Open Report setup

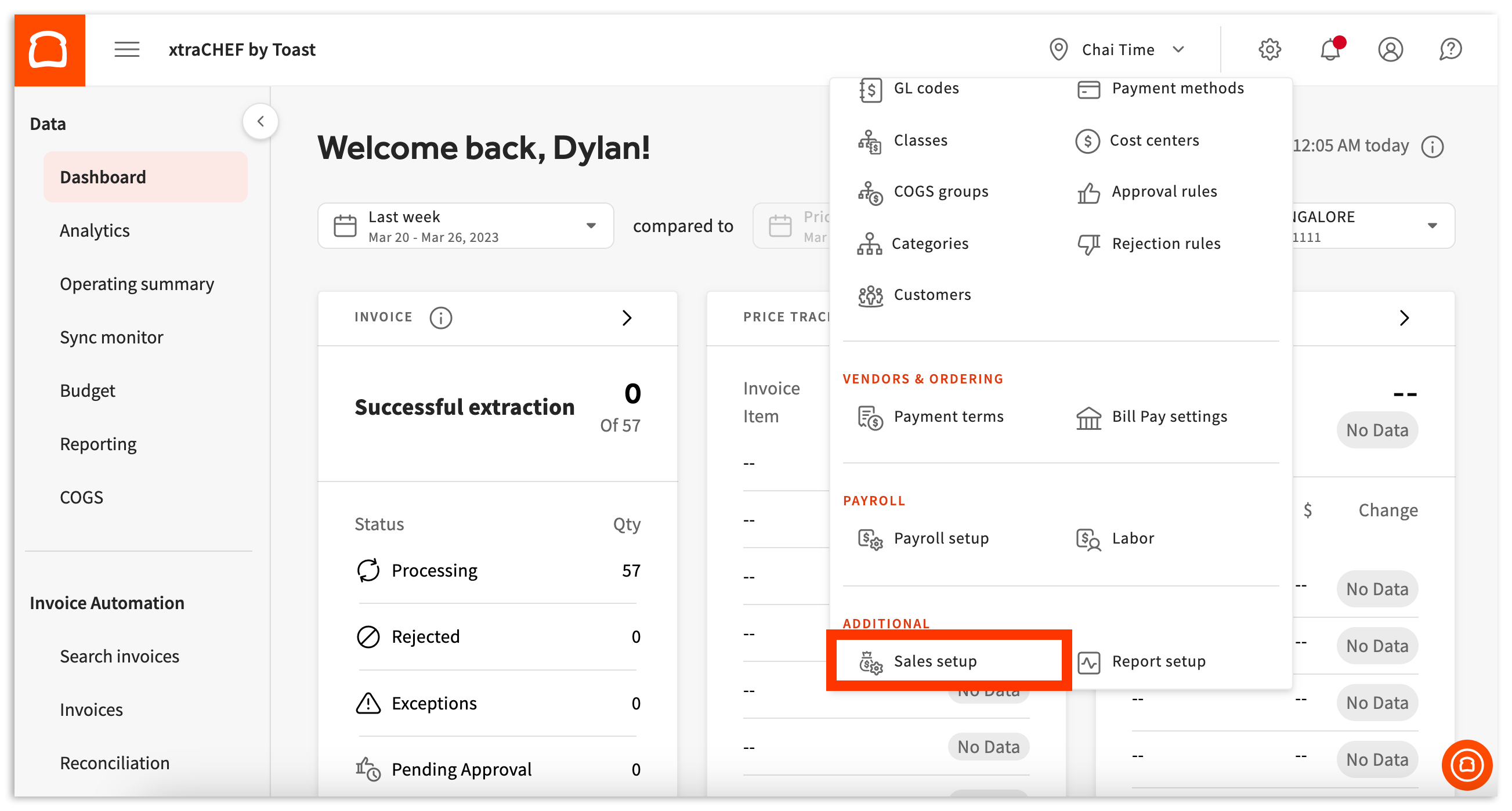pyautogui.click(x=1157, y=661)
